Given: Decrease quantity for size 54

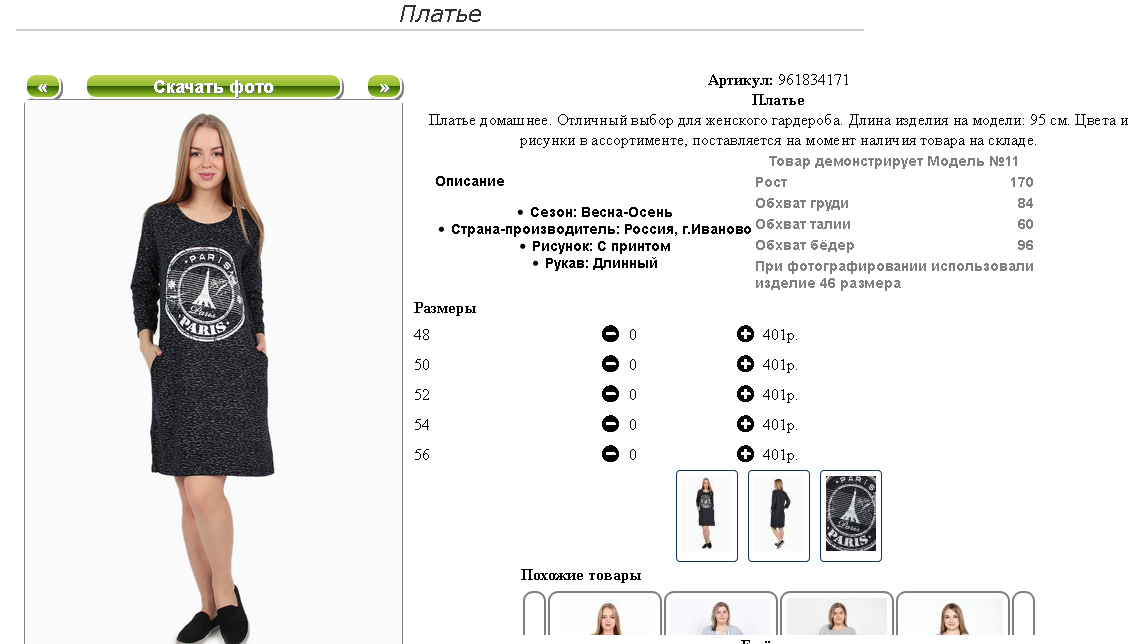Looking at the screenshot, I should [x=611, y=424].
